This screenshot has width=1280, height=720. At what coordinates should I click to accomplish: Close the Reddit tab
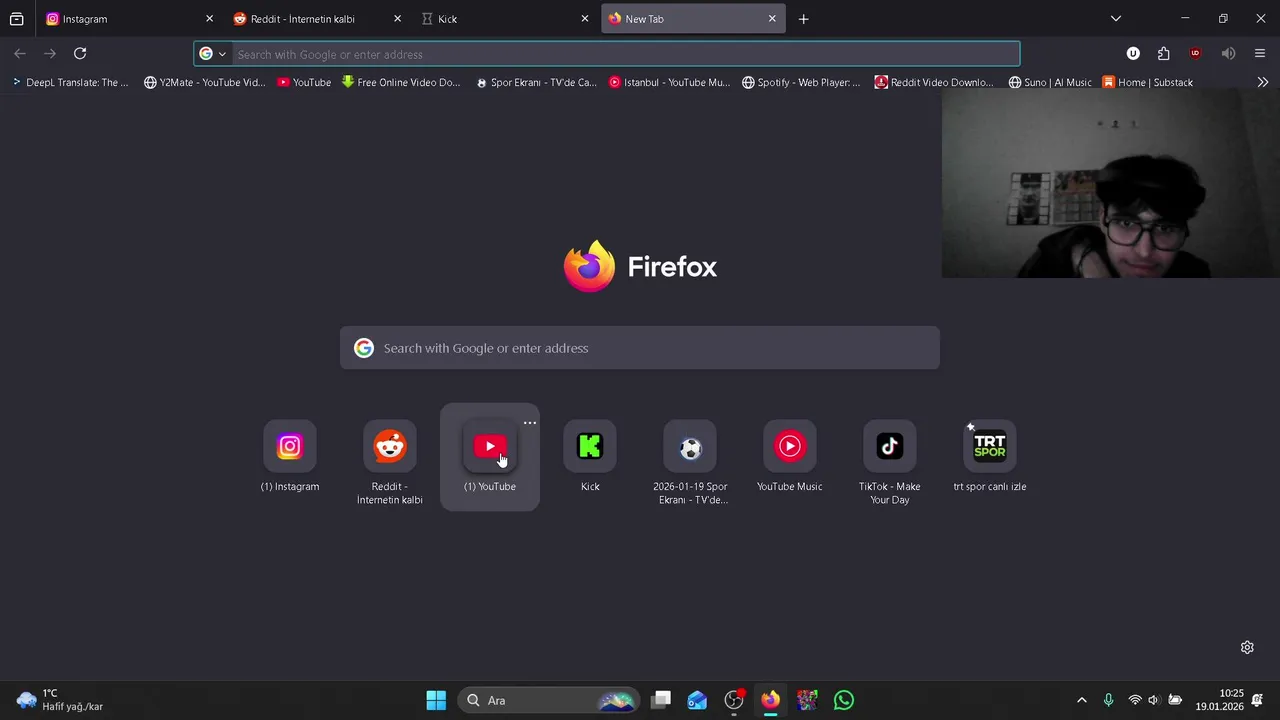[397, 19]
